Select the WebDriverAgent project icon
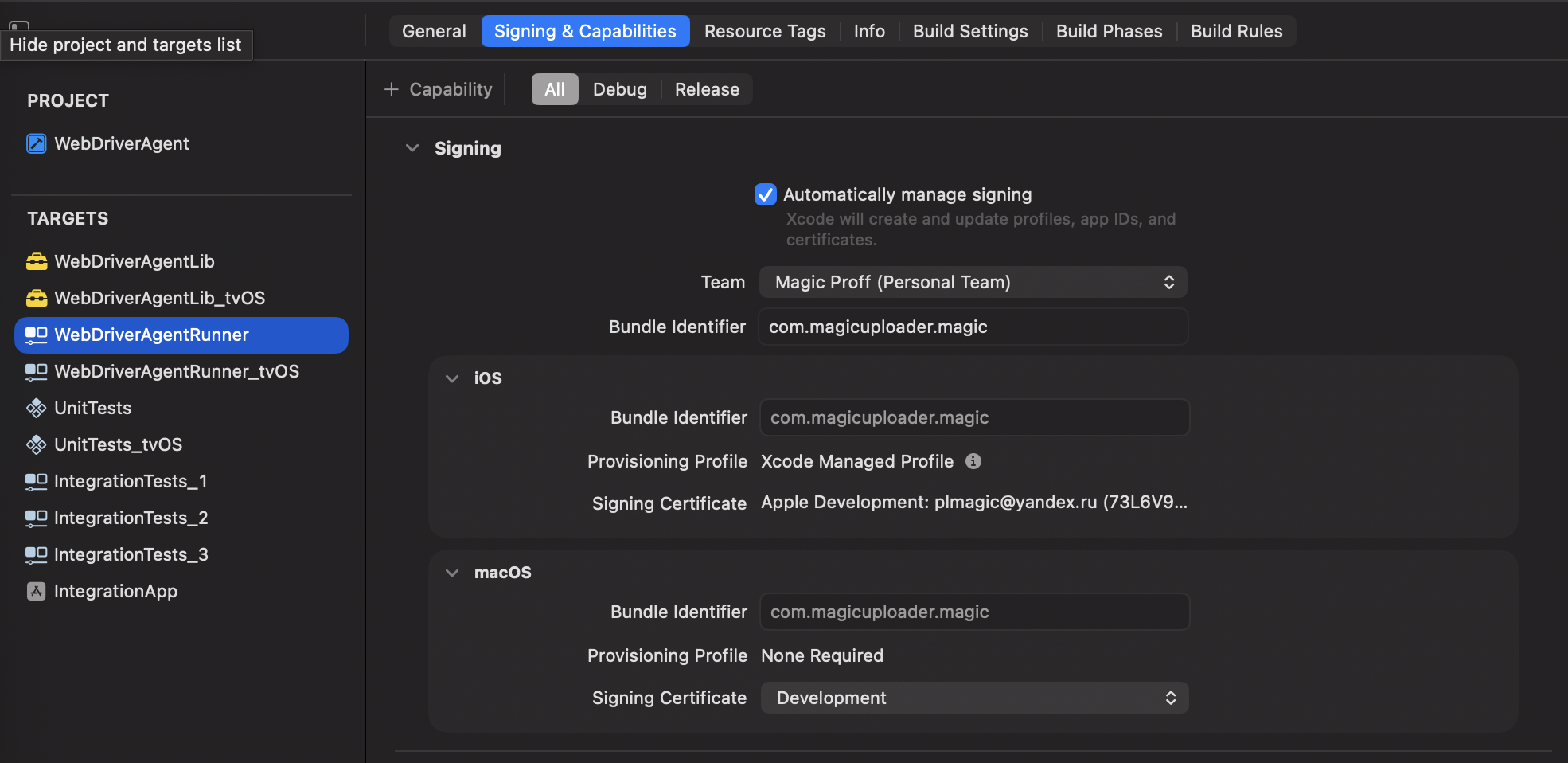Image resolution: width=1568 pixels, height=763 pixels. [37, 143]
